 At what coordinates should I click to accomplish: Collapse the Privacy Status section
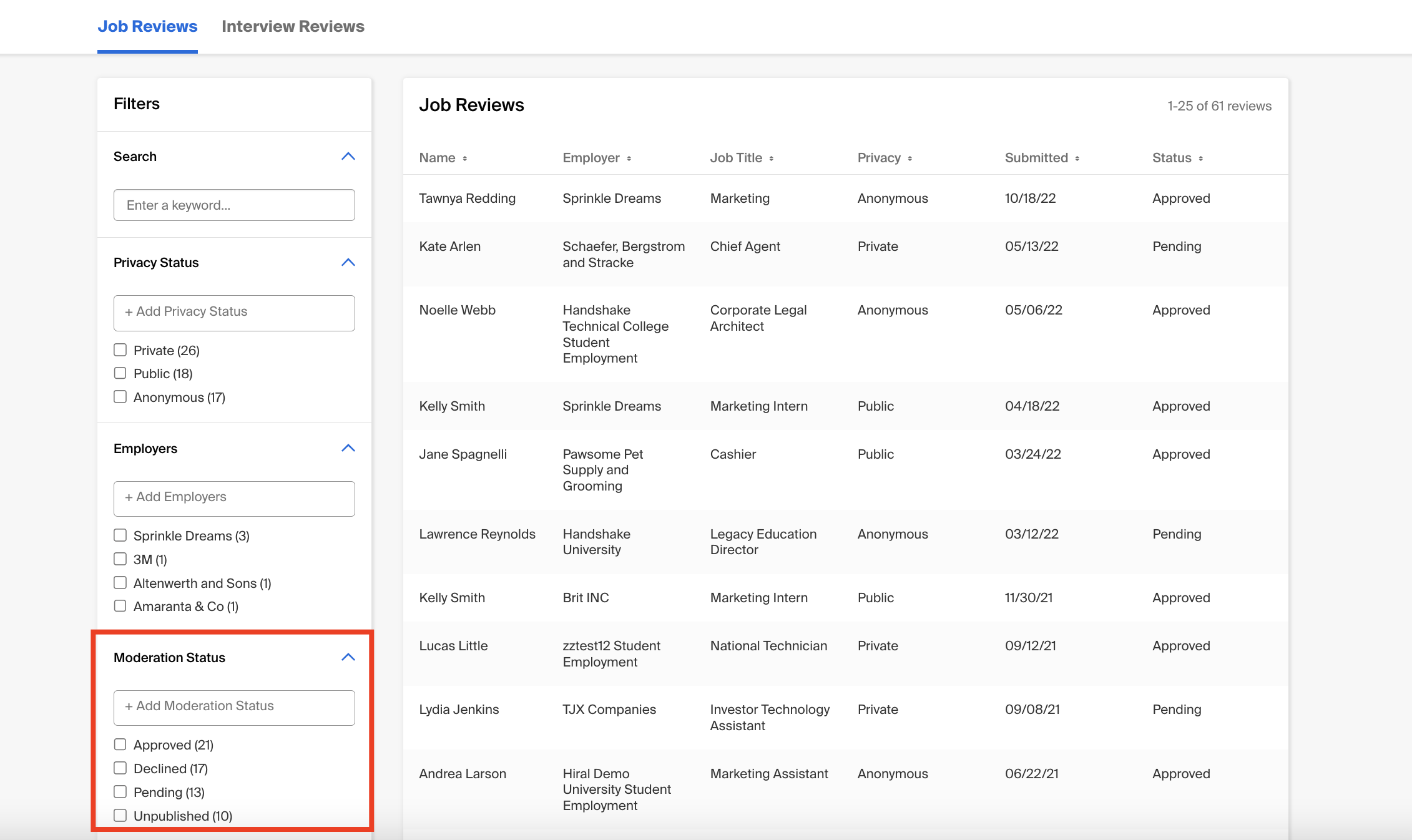pos(348,263)
